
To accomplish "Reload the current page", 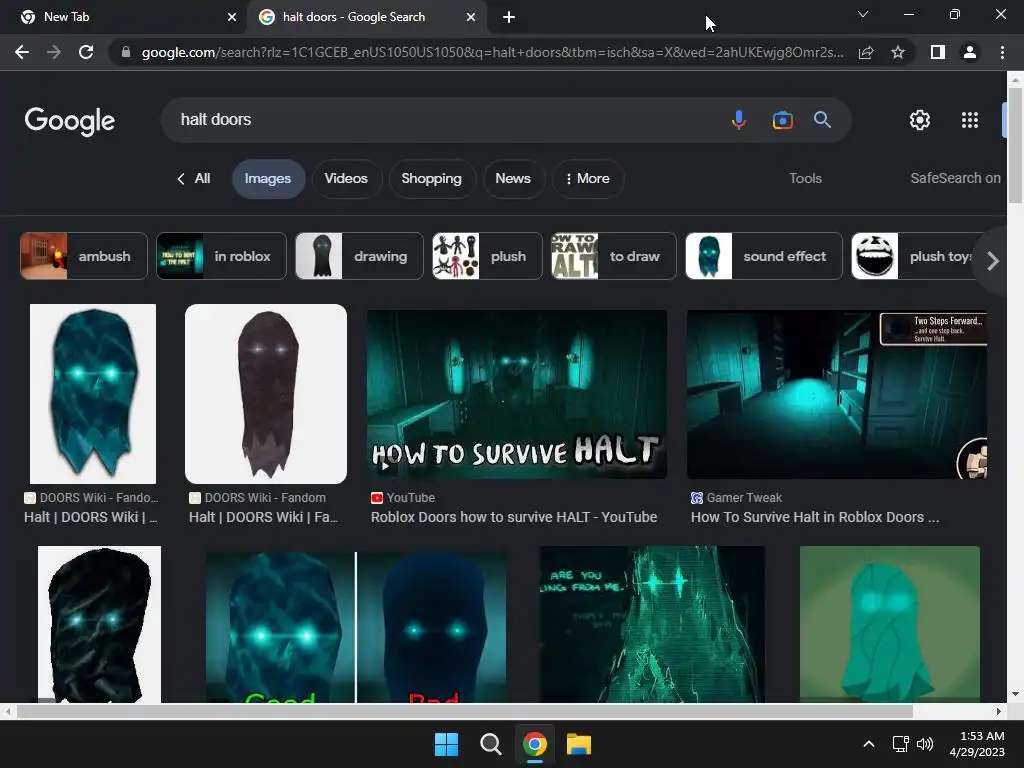I will pyautogui.click(x=86, y=52).
